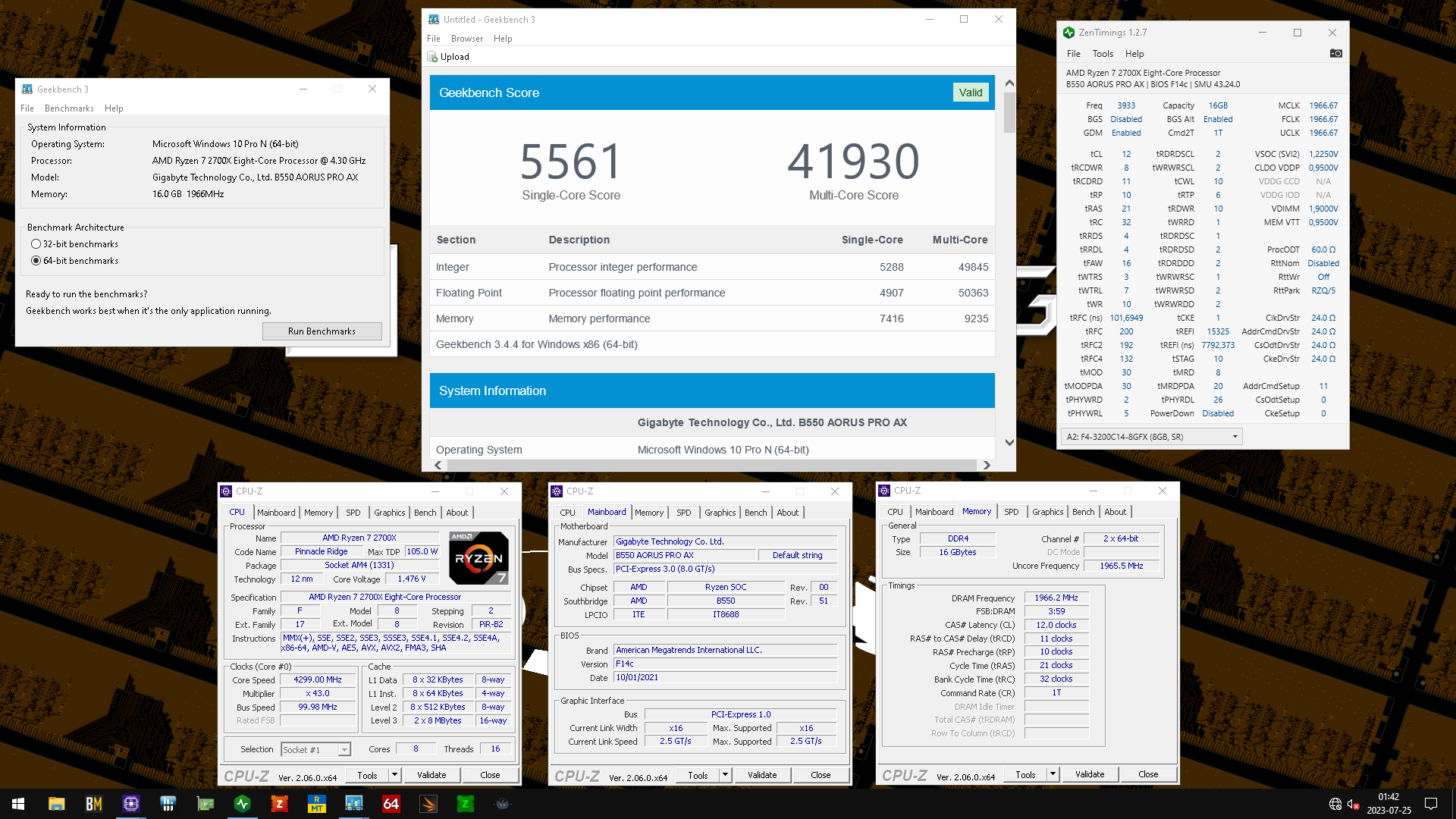
Task: Expand Tools arrow in CPU-Z Mainboard window
Action: 725,775
